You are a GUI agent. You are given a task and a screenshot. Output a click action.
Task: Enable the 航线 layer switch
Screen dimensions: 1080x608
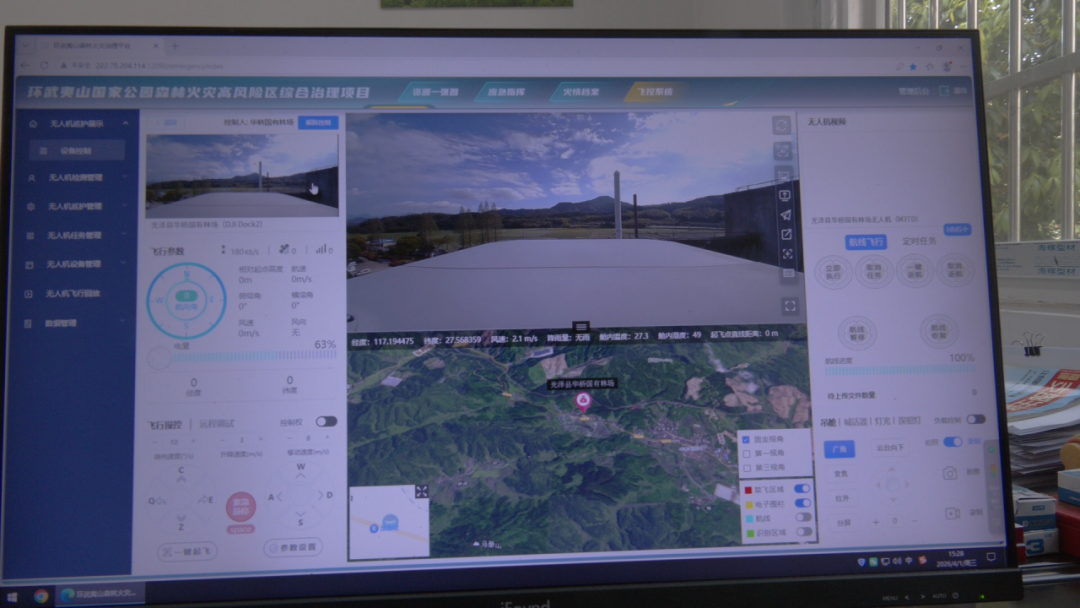(x=802, y=518)
